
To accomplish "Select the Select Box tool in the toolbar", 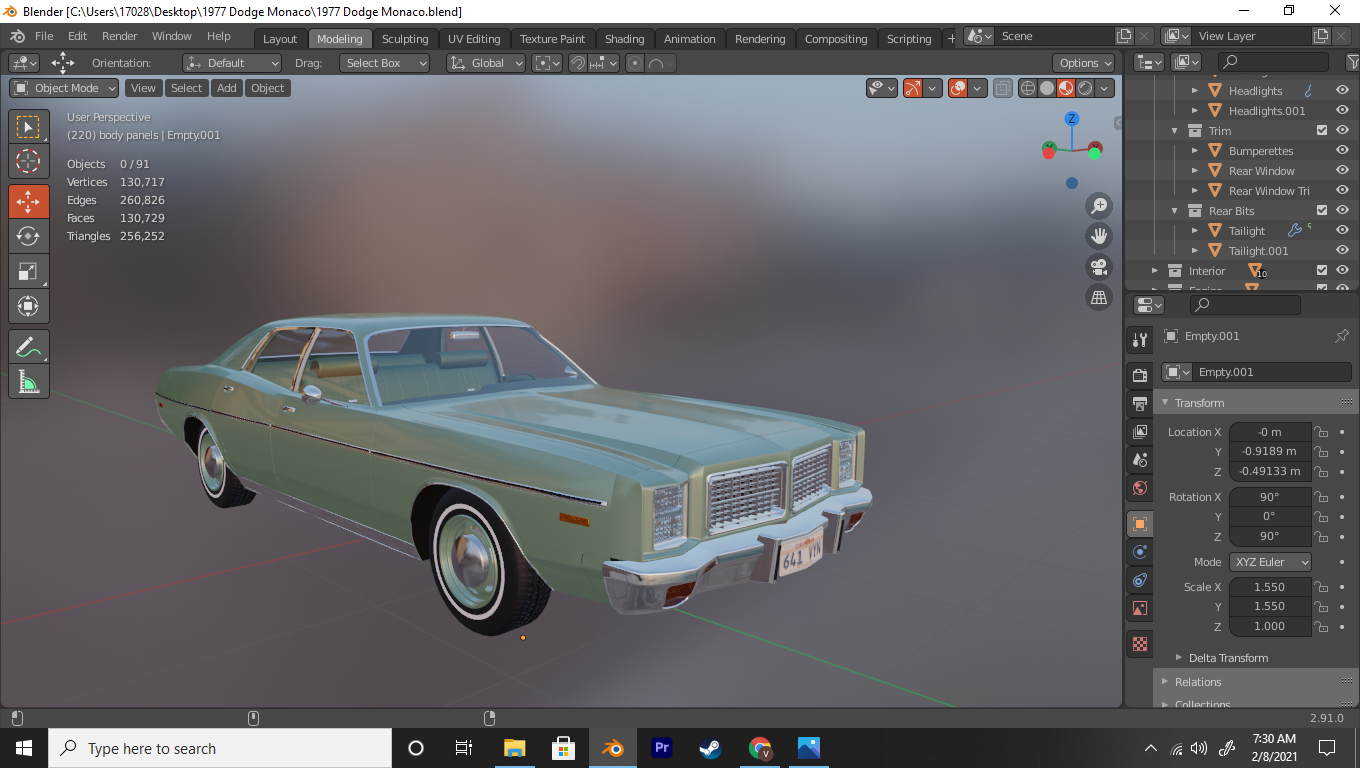I will pyautogui.click(x=28, y=127).
